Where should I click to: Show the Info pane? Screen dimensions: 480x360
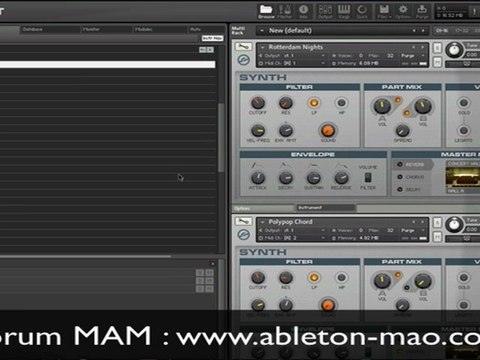(x=303, y=11)
